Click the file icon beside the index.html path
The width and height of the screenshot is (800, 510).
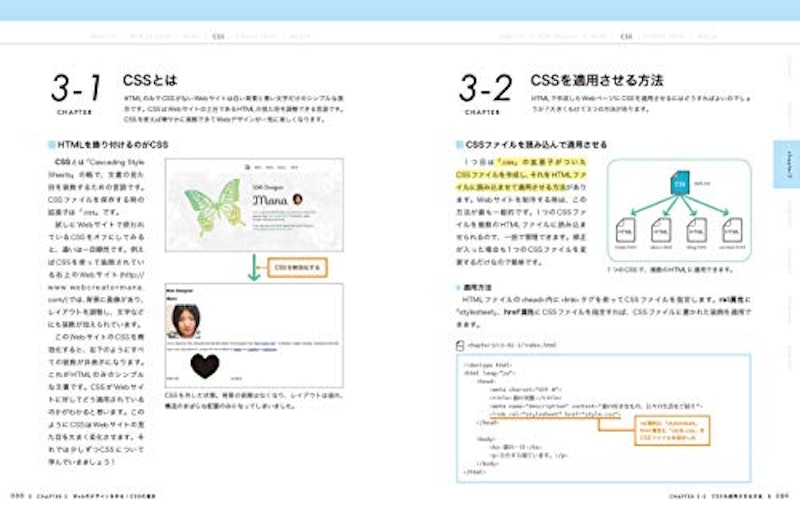[x=460, y=345]
